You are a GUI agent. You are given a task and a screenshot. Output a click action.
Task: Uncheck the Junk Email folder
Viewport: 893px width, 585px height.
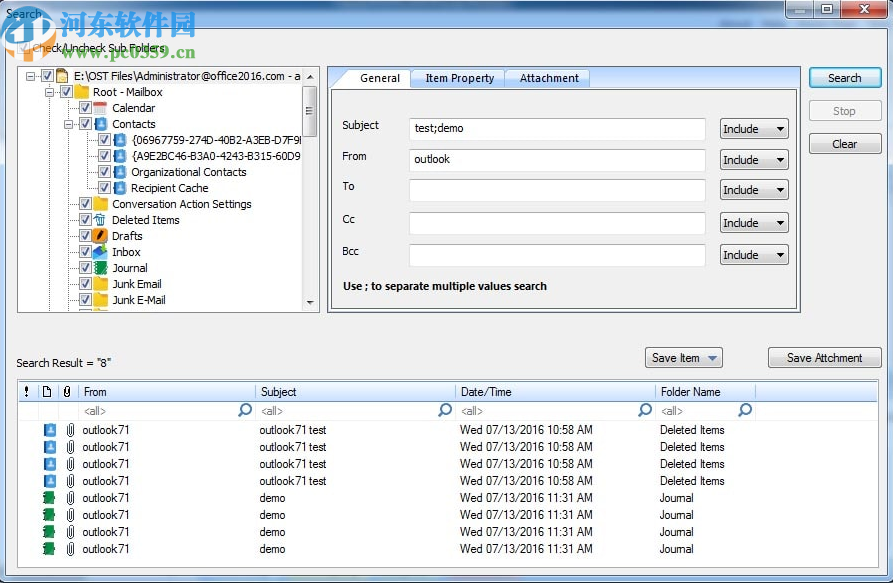(84, 284)
